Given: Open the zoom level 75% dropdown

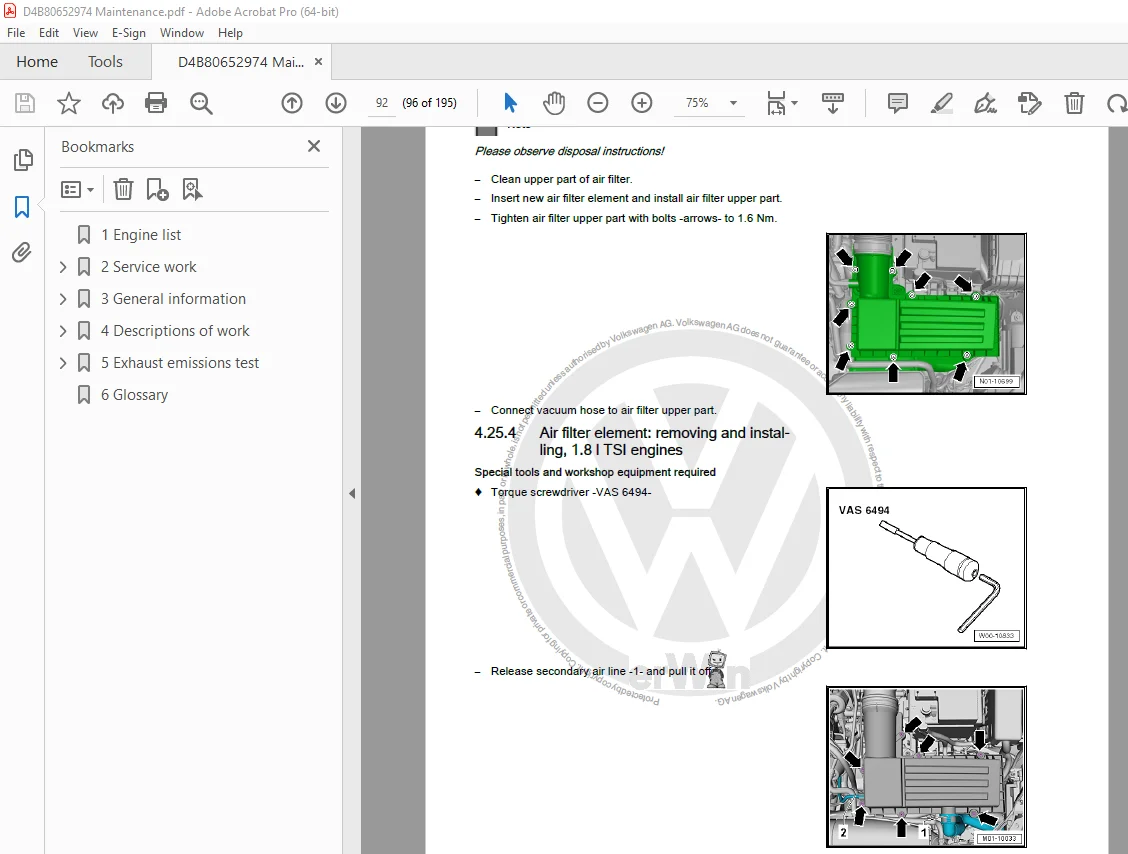Looking at the screenshot, I should point(733,103).
